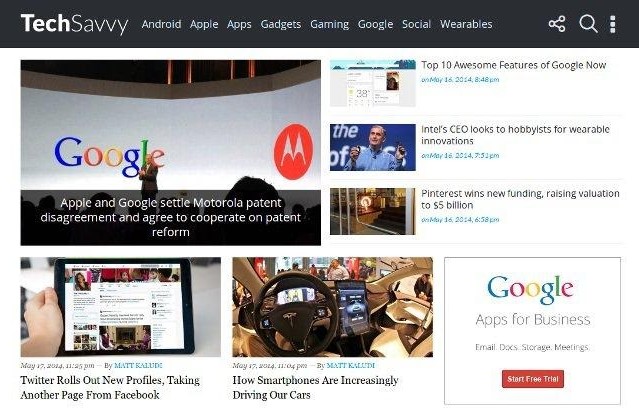Screen dimensions: 639x413
Task: Click the share icon in header
Action: 557,24
